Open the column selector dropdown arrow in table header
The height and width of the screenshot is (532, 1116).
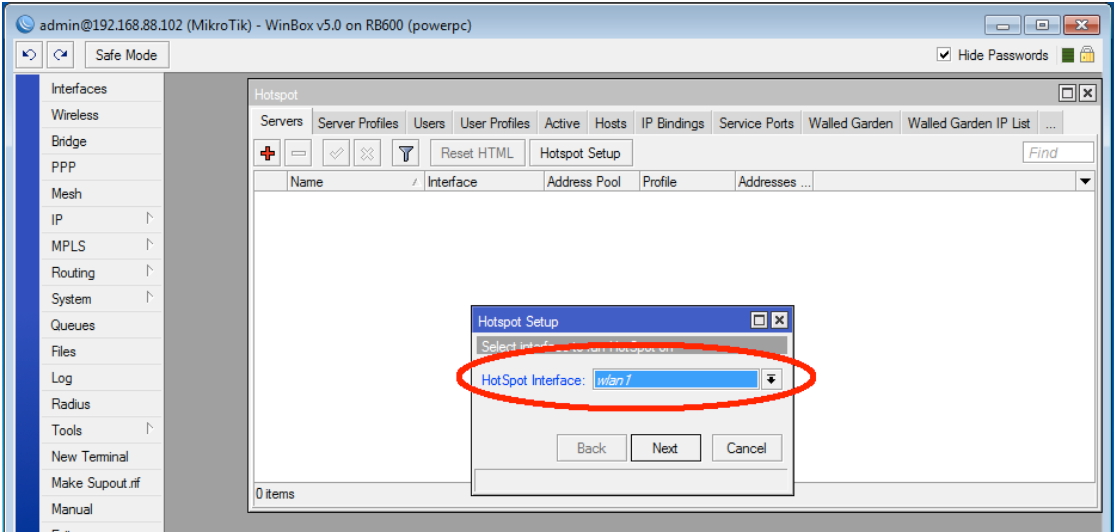[1085, 182]
